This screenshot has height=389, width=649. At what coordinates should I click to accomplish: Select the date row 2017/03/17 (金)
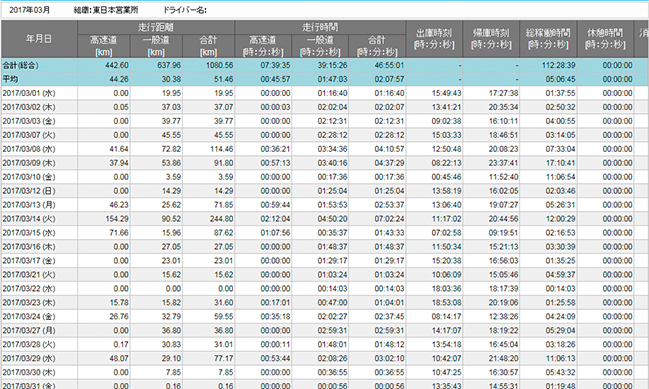[x=29, y=261]
